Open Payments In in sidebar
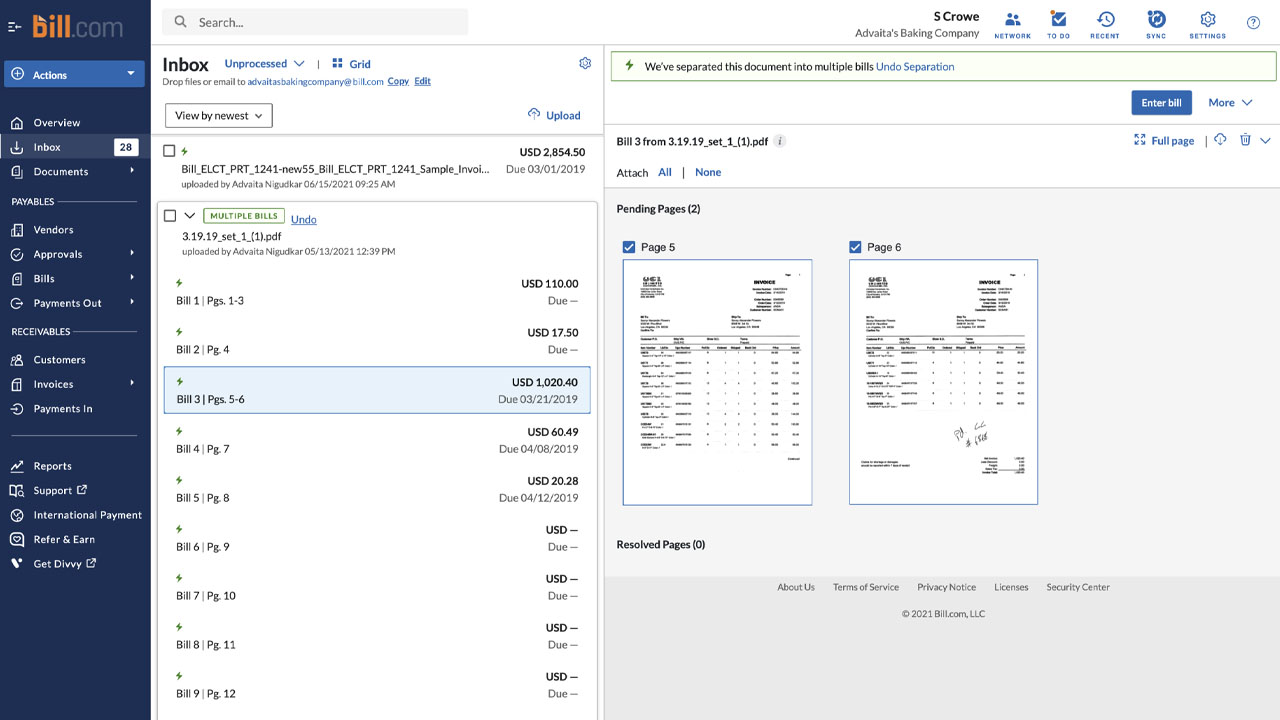The height and width of the screenshot is (720, 1280). [62, 408]
